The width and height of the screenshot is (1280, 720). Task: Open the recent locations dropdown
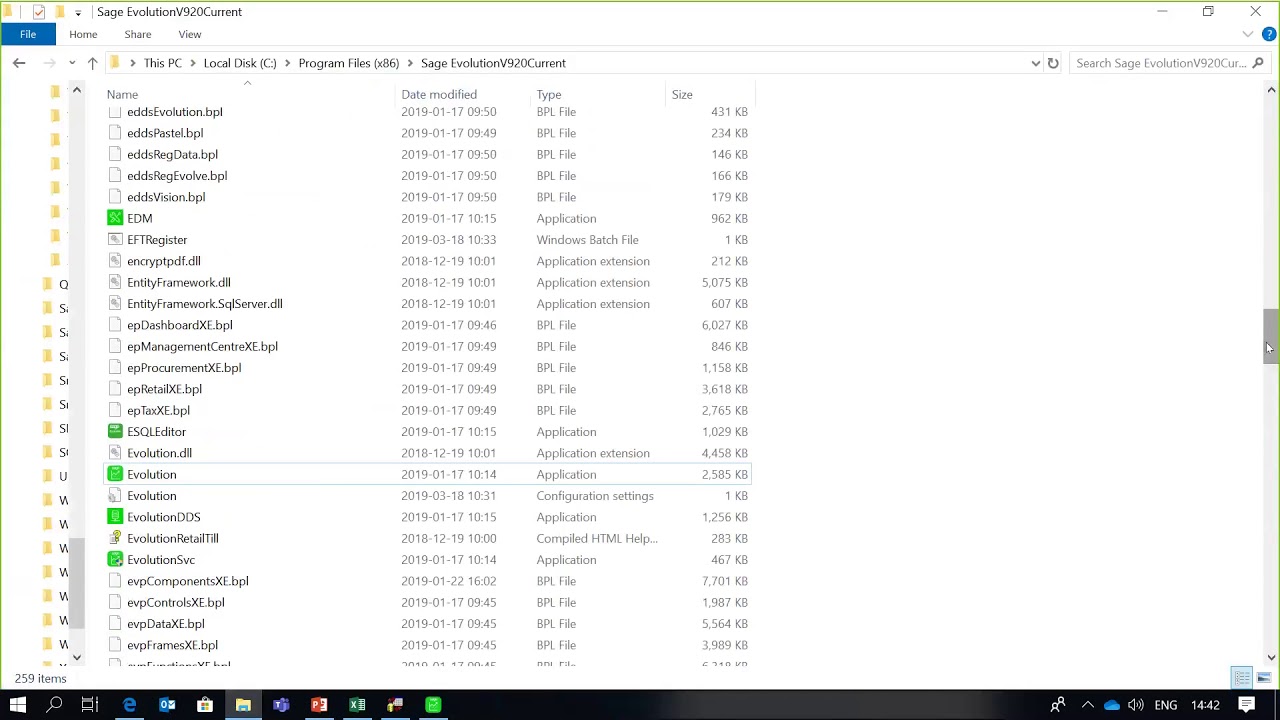coord(72,63)
